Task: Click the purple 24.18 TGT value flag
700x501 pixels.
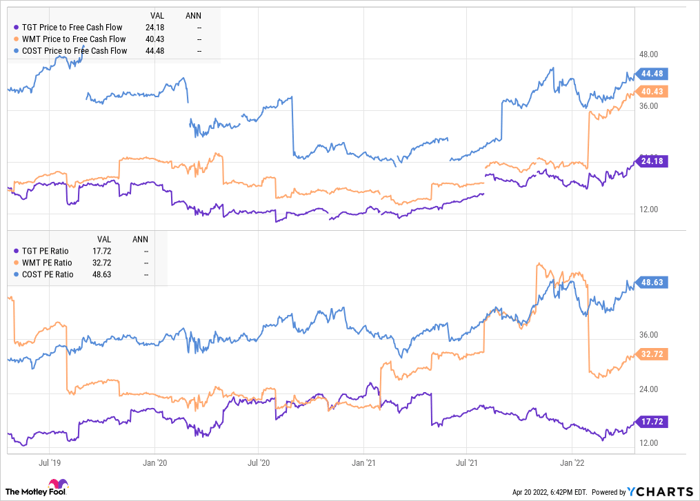Action: (656, 161)
